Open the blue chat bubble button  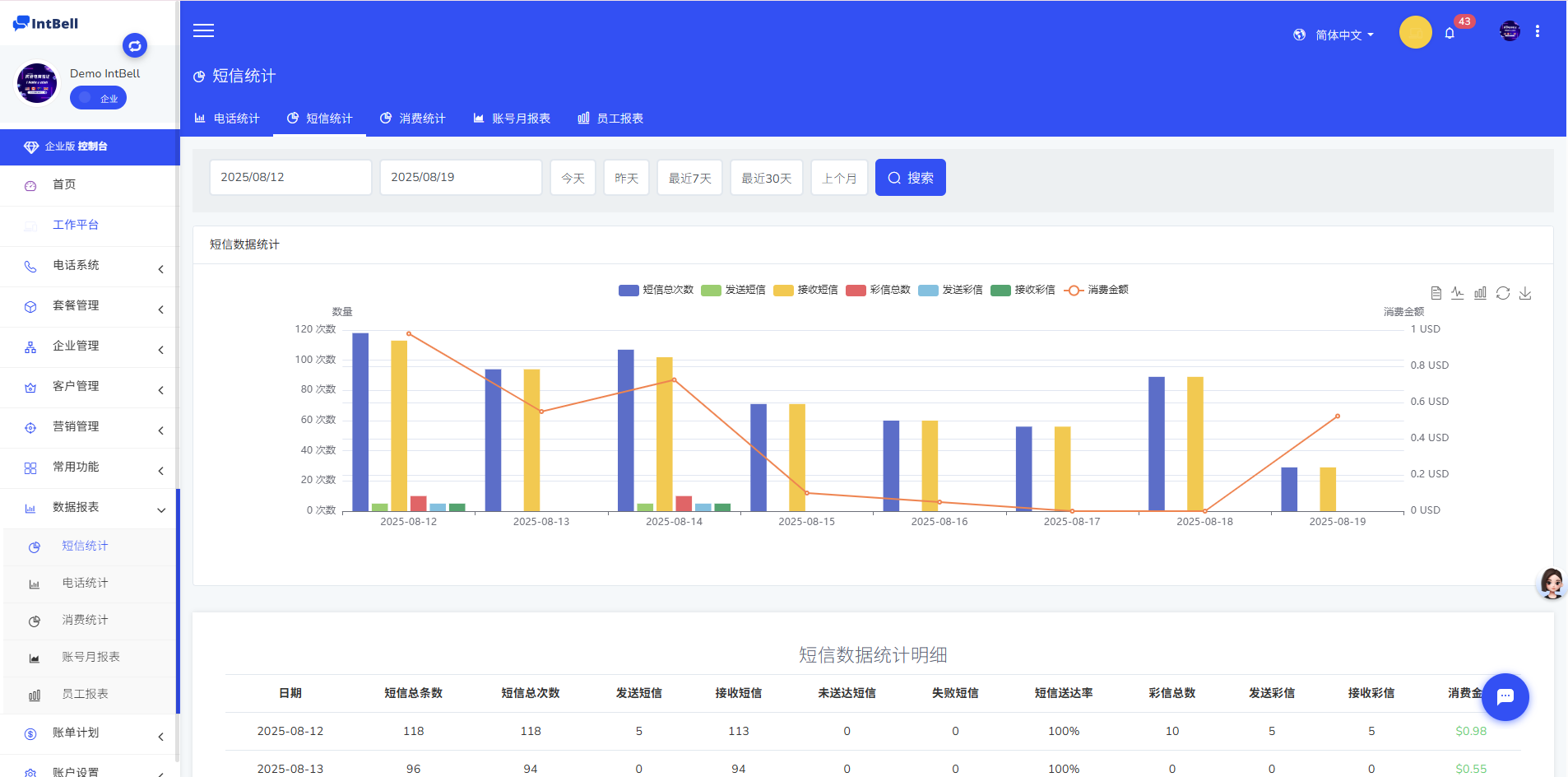(1505, 697)
